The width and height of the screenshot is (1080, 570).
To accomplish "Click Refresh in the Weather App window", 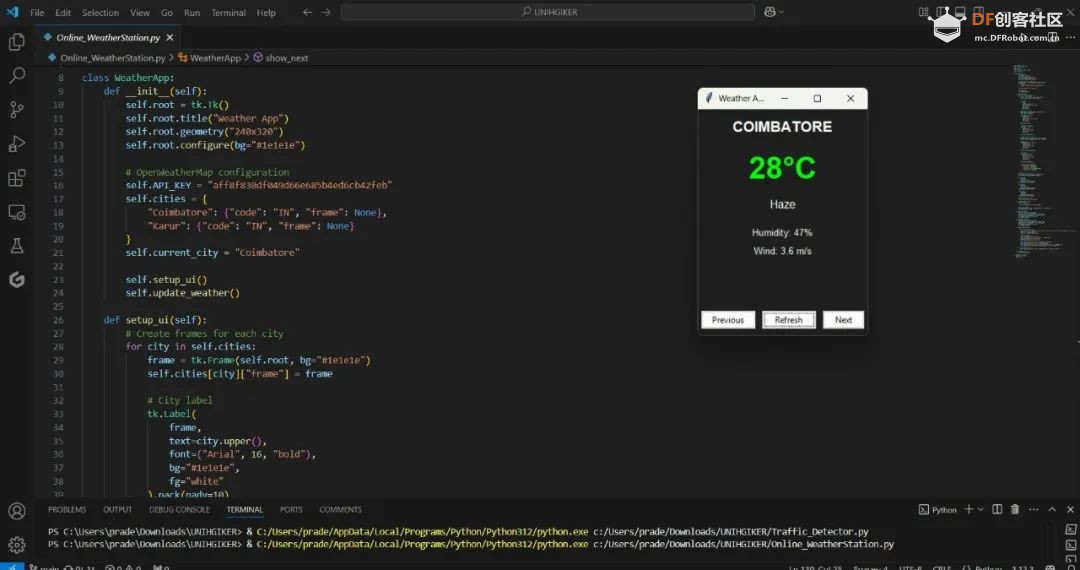I will pos(789,319).
